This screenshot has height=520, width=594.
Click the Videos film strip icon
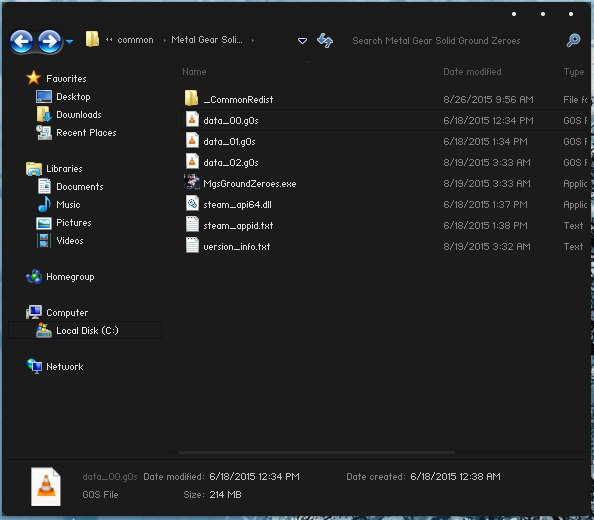point(44,240)
